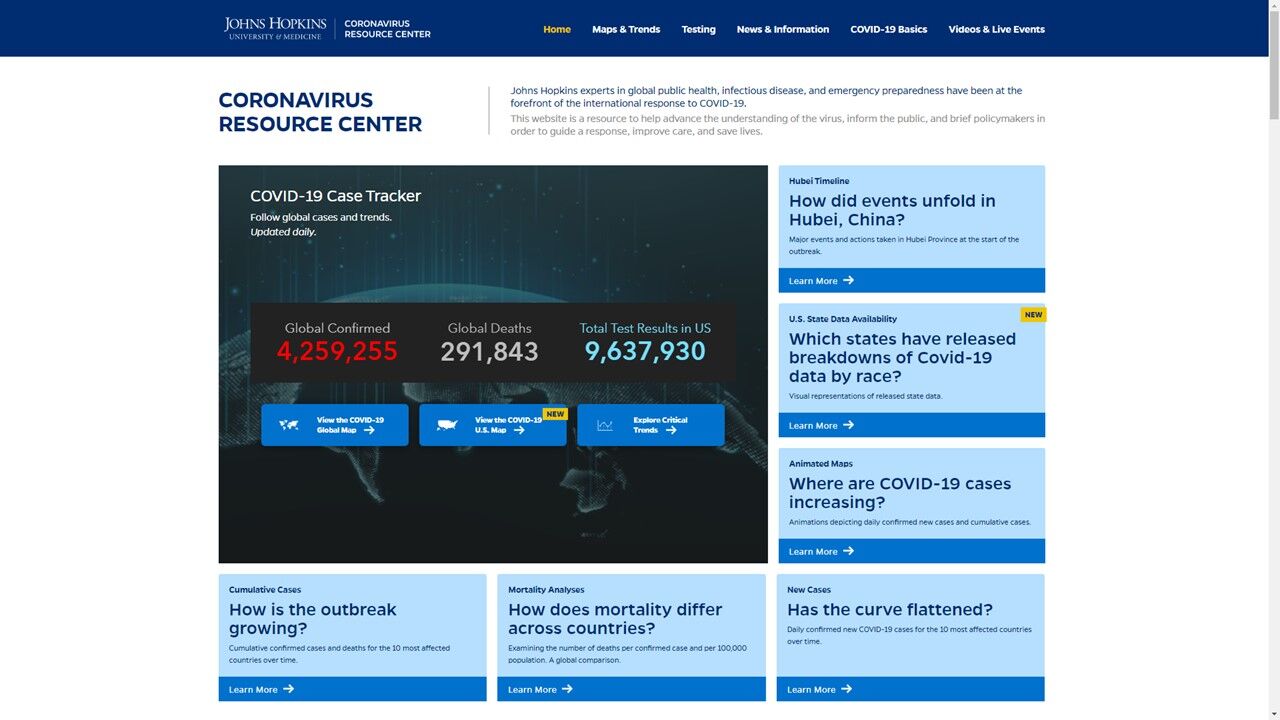
Task: Open News & Information menu
Action: [x=783, y=29]
